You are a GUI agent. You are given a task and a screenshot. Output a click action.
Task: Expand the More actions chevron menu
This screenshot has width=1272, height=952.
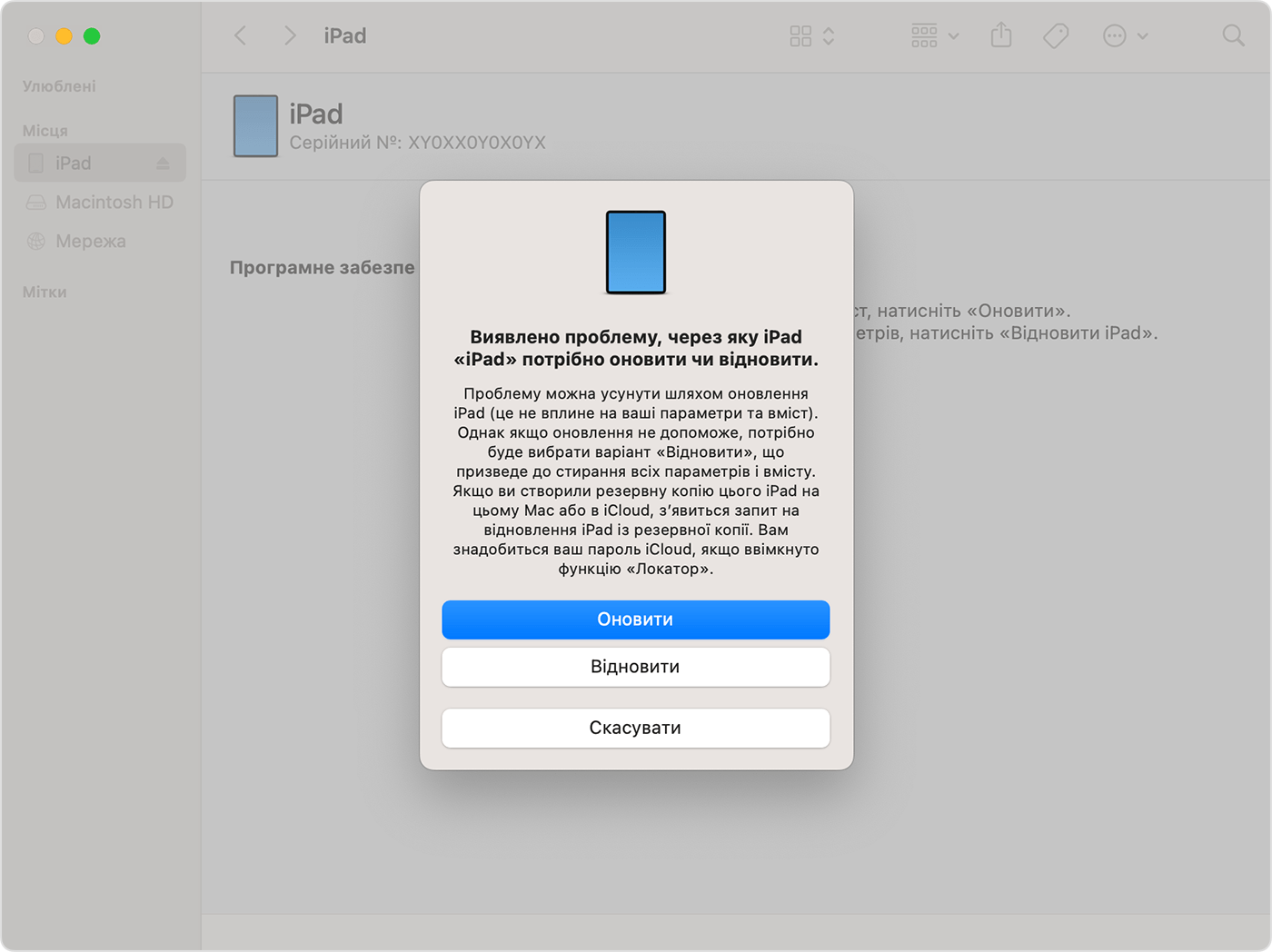[x=1142, y=36]
